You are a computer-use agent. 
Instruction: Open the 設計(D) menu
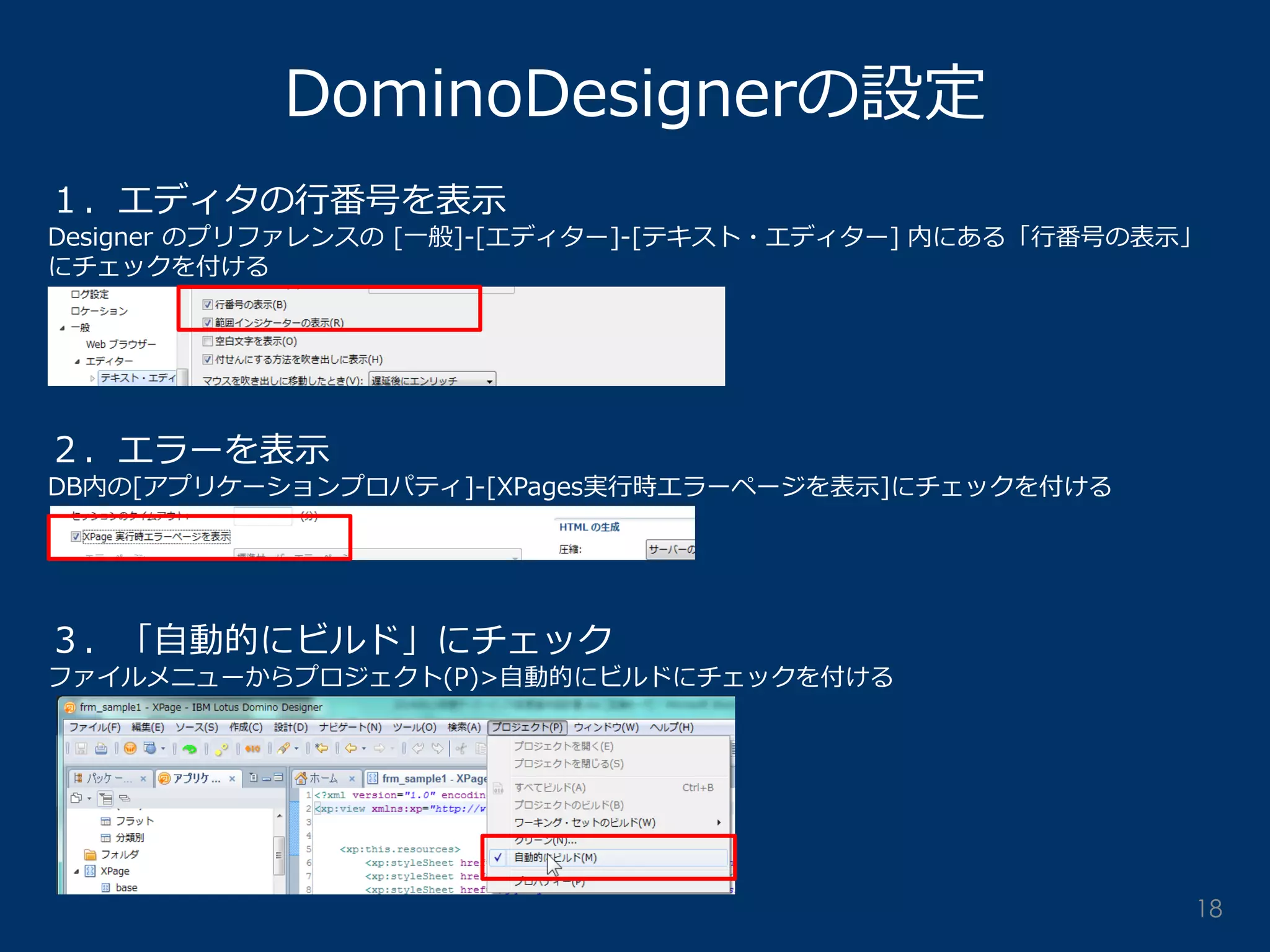click(291, 727)
